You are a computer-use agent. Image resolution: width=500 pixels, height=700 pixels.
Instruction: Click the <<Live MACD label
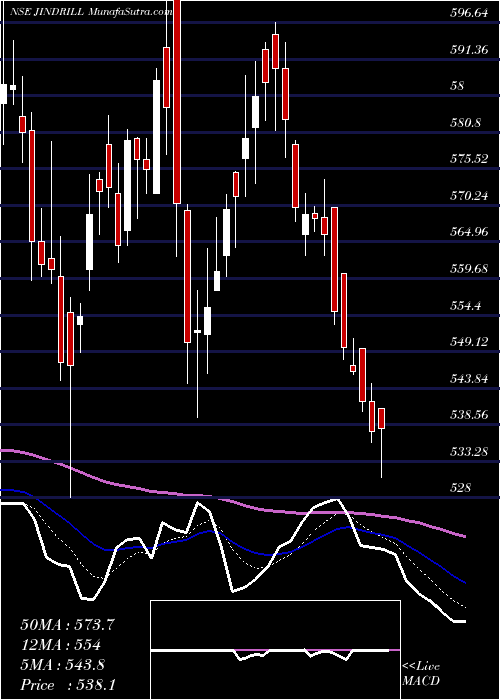click(x=421, y=674)
